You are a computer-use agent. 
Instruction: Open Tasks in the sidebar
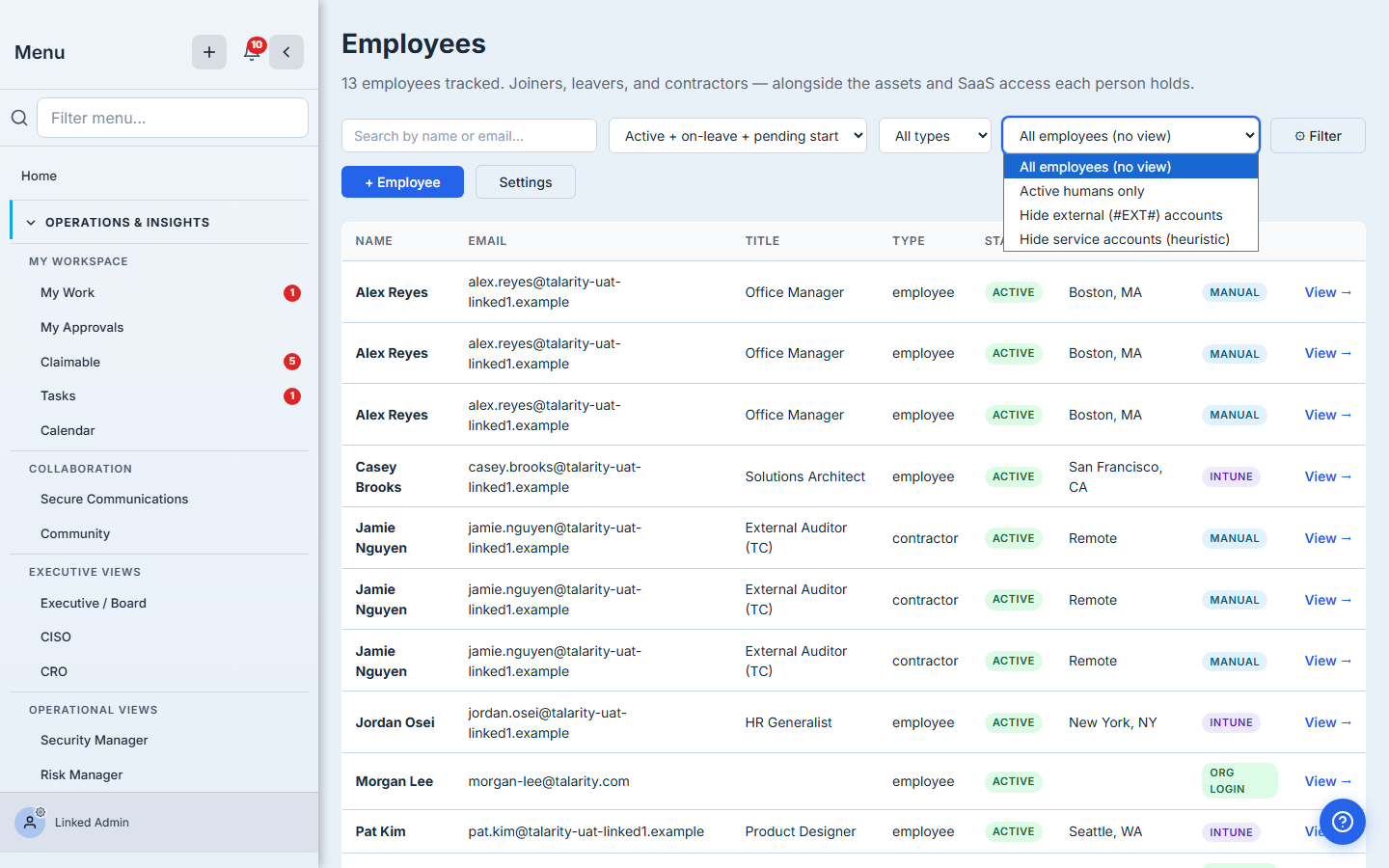[58, 396]
